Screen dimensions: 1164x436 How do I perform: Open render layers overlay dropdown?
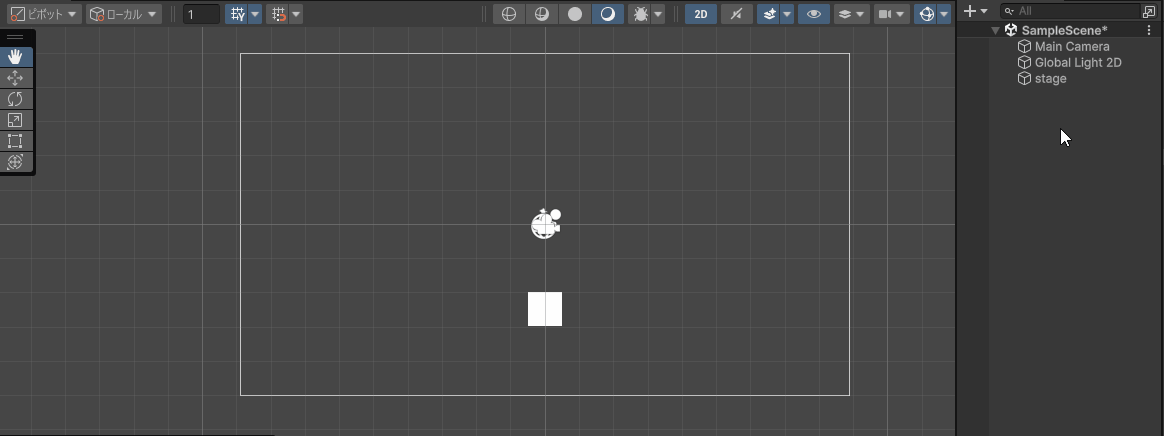(x=851, y=13)
